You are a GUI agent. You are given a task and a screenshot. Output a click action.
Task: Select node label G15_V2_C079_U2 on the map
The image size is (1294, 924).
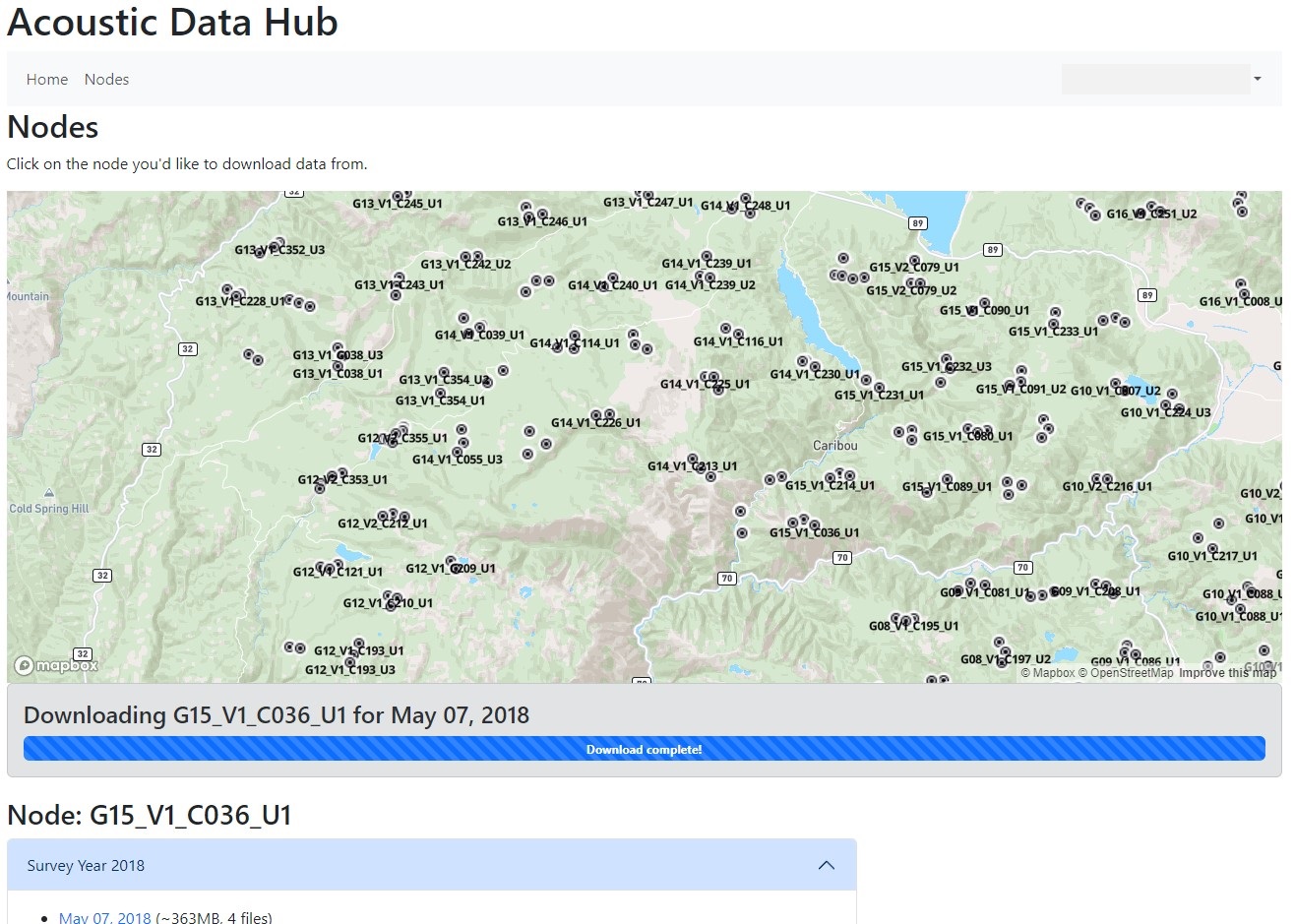click(x=911, y=290)
